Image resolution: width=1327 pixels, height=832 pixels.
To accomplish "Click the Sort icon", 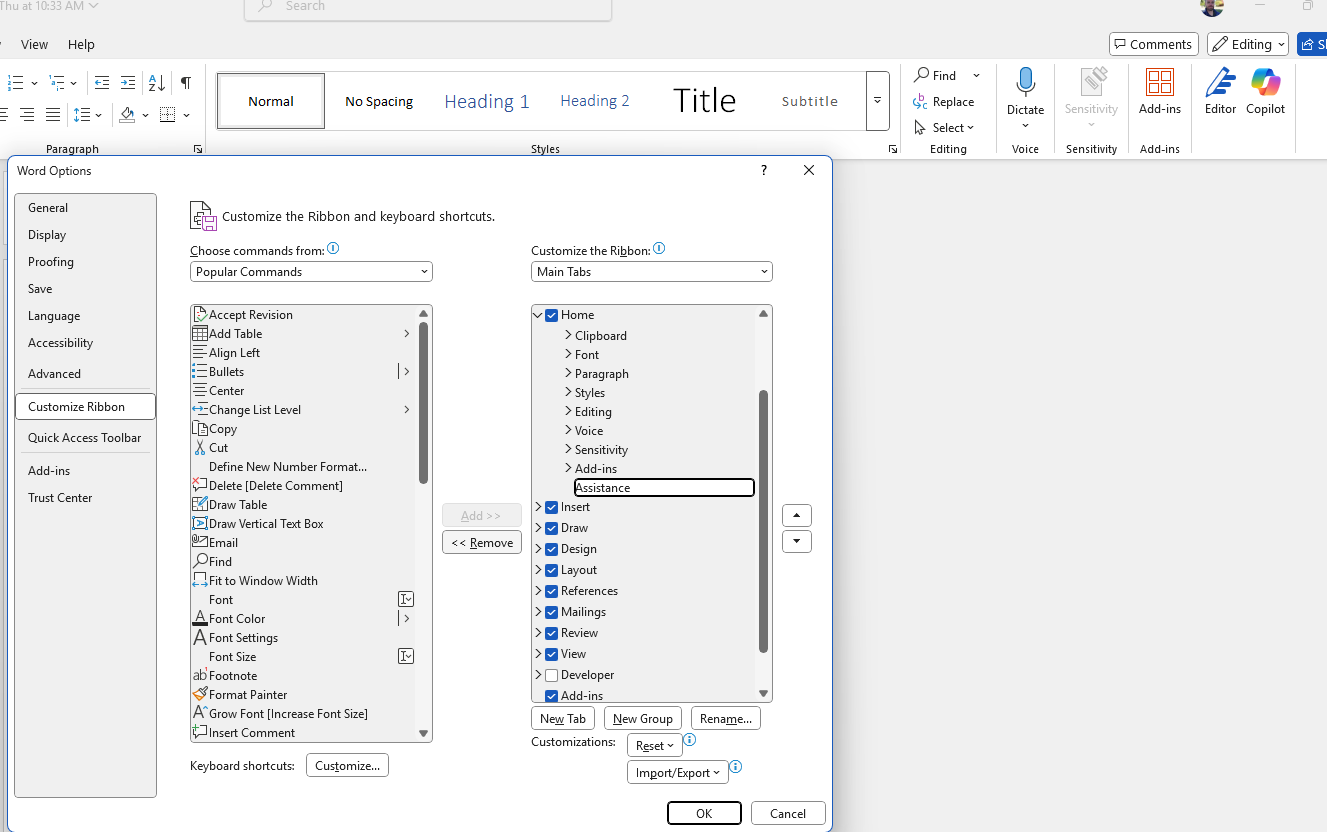I will click(156, 83).
